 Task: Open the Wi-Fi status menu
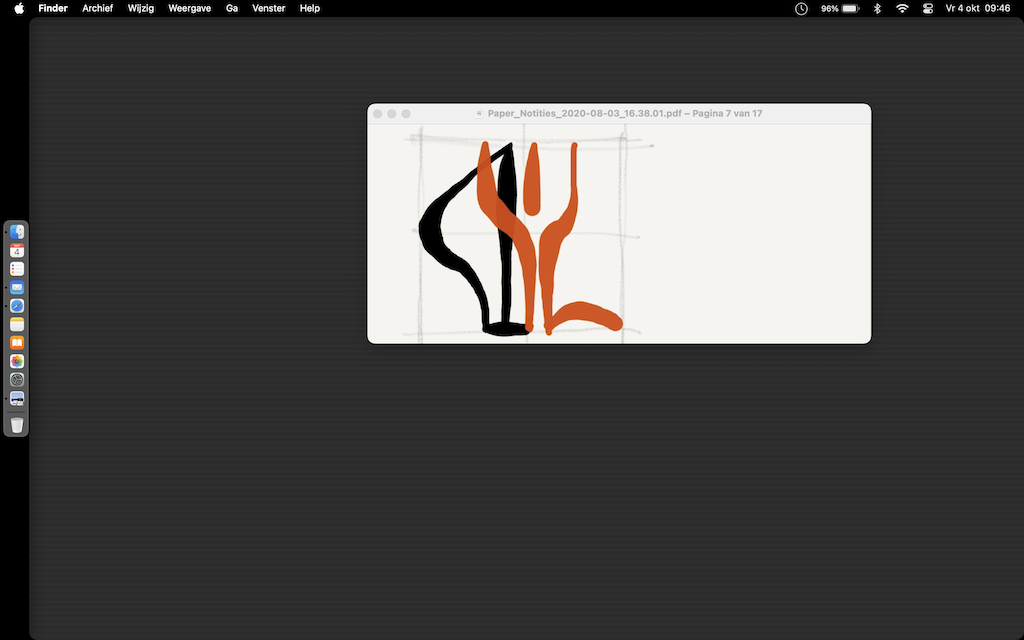pyautogui.click(x=902, y=8)
